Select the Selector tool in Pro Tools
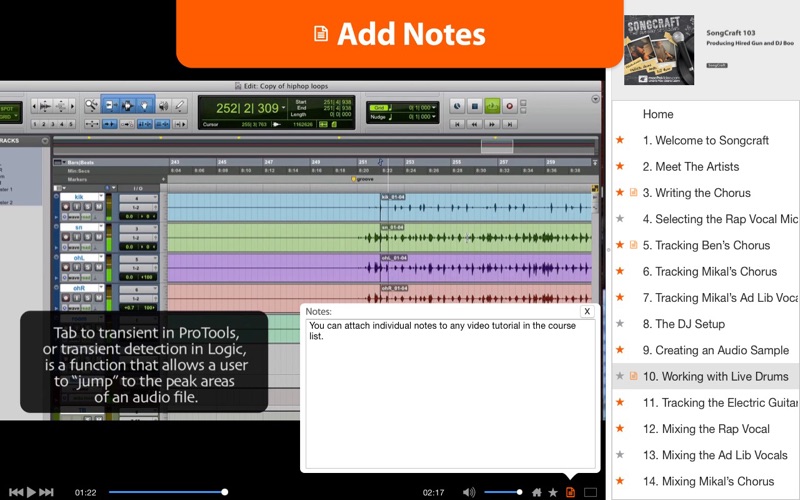The image size is (800, 500). click(x=128, y=106)
